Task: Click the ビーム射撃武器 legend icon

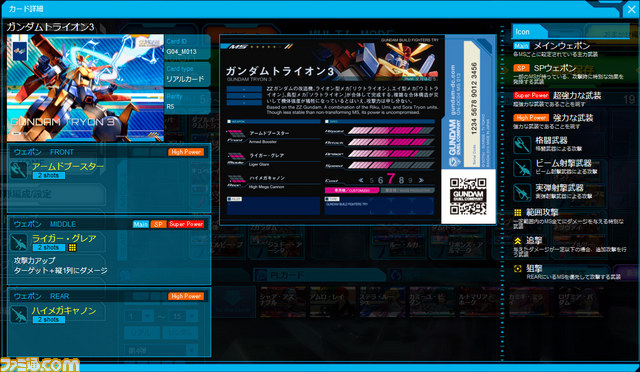Action: point(522,168)
